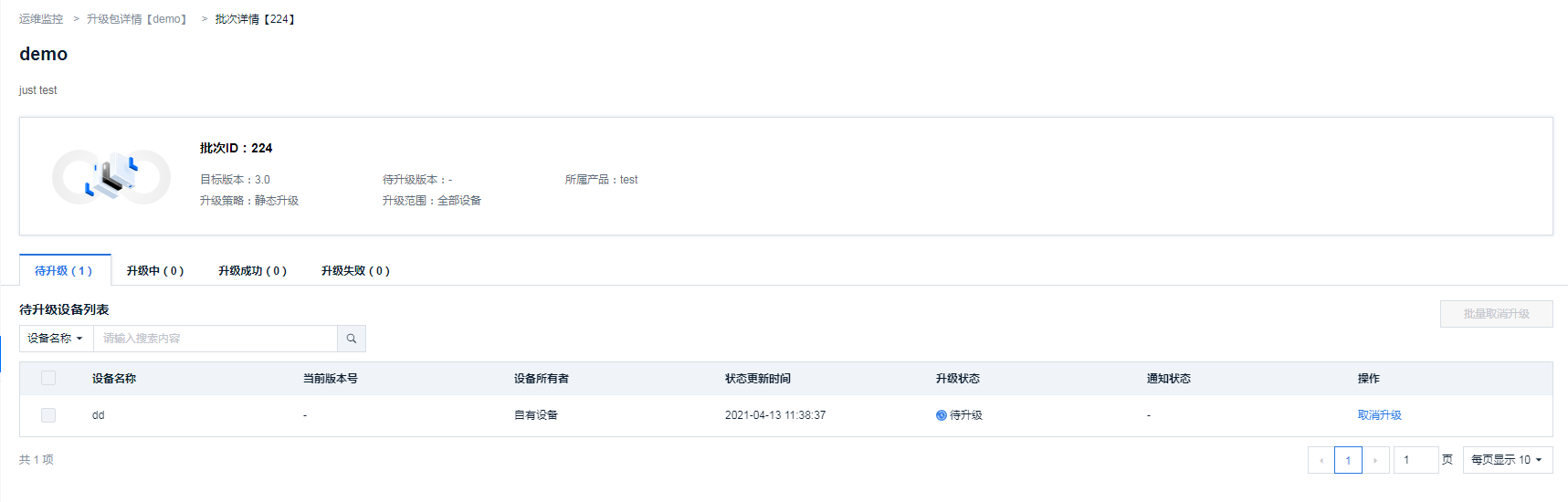Click device name cell dd

(99, 415)
